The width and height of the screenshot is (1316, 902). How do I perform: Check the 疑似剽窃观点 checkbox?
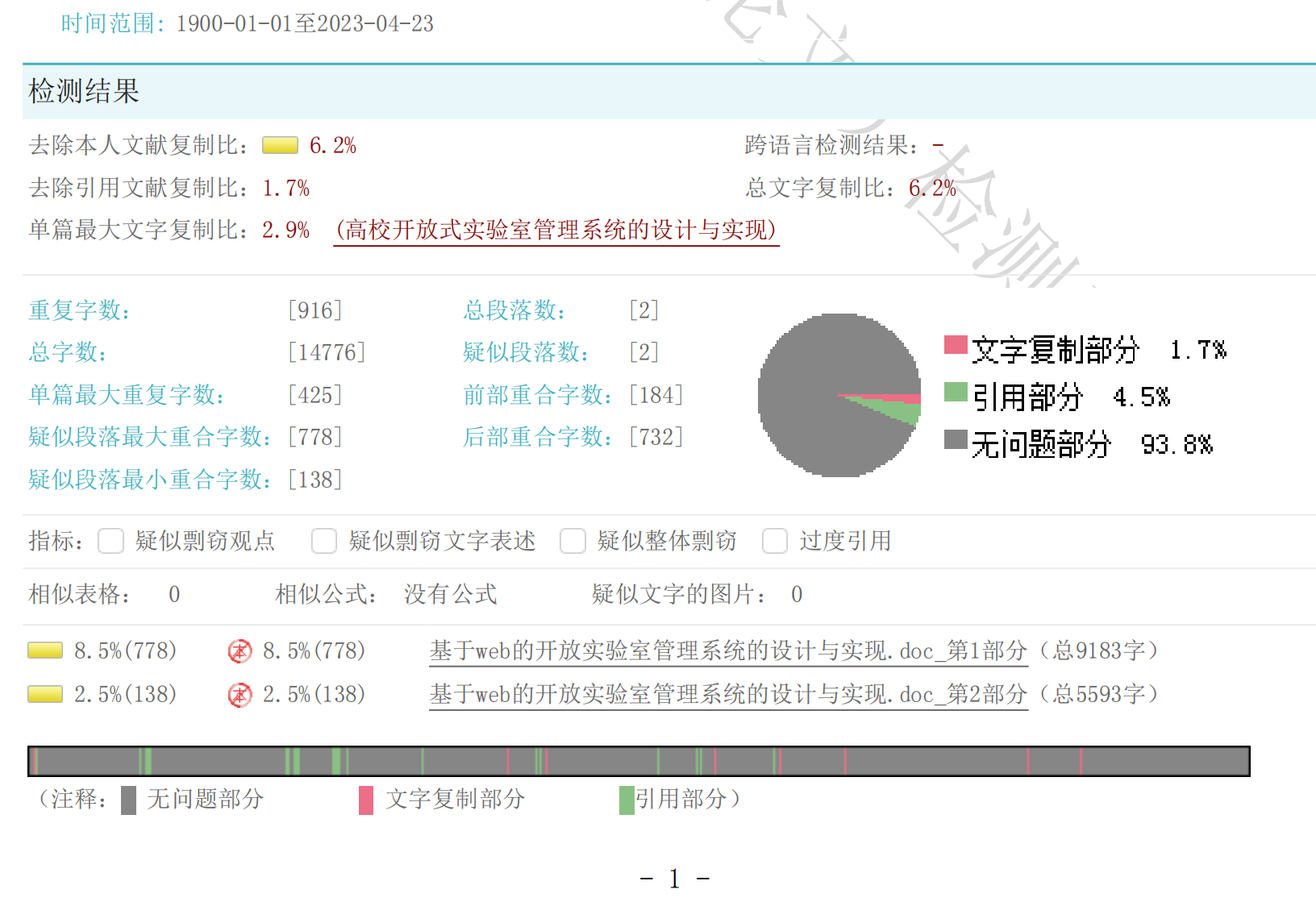[x=110, y=541]
